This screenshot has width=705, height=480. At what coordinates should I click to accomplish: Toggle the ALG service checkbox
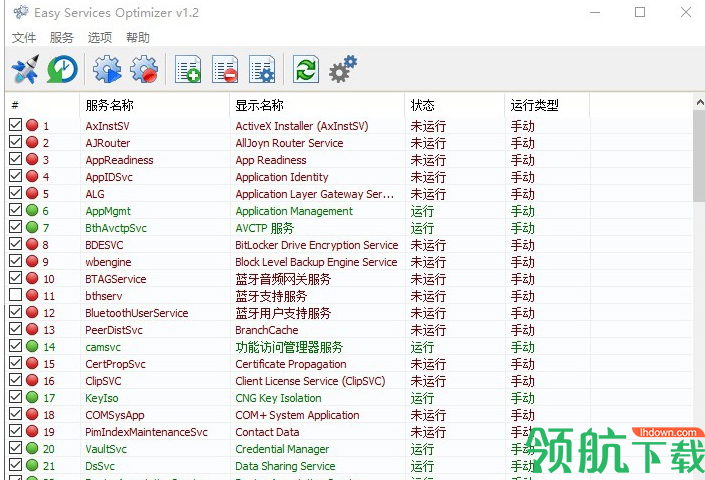[x=15, y=193]
